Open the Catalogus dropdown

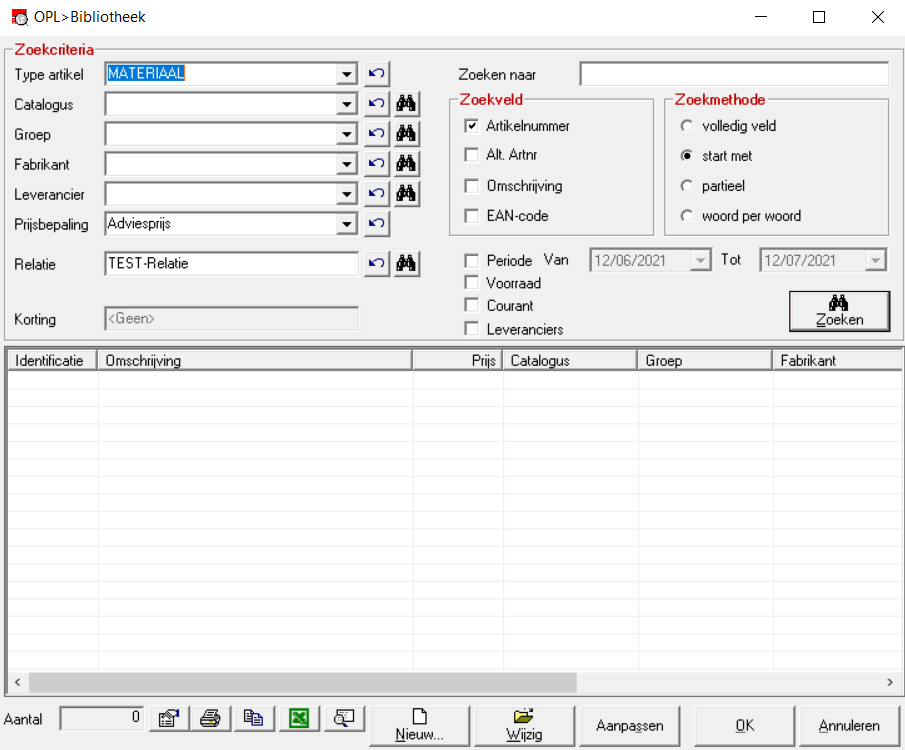[x=346, y=104]
